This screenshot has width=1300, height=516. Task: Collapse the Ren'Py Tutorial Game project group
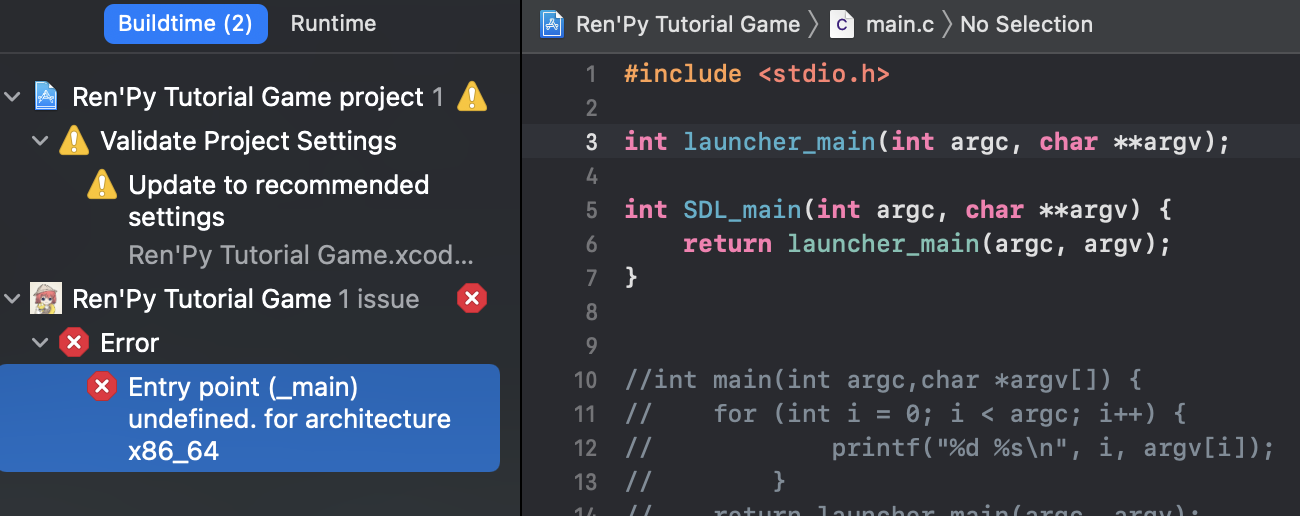point(12,97)
